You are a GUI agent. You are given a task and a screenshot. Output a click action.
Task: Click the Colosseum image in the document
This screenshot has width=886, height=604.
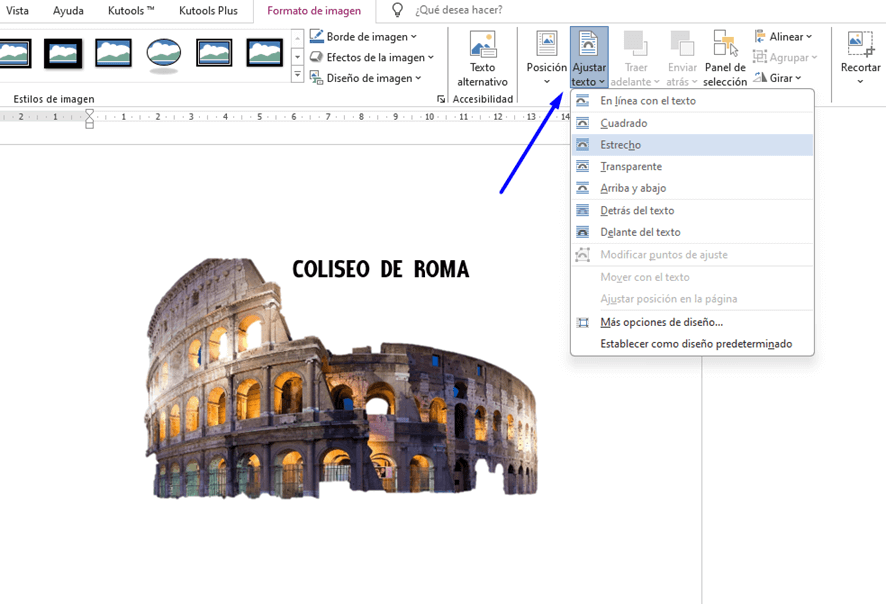(340, 390)
